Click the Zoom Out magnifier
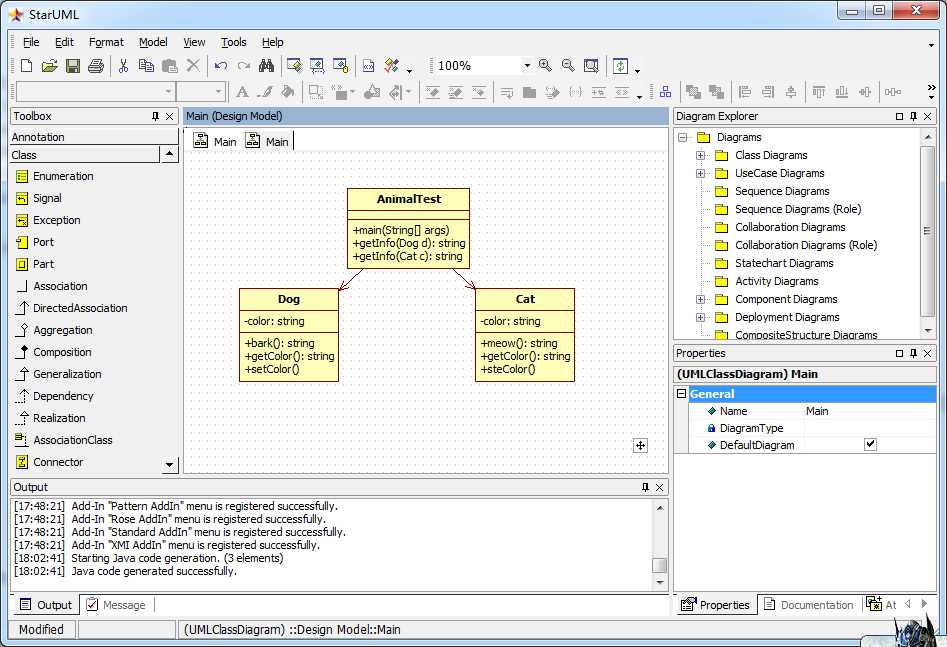Viewport: 947px width, 647px height. click(x=568, y=65)
